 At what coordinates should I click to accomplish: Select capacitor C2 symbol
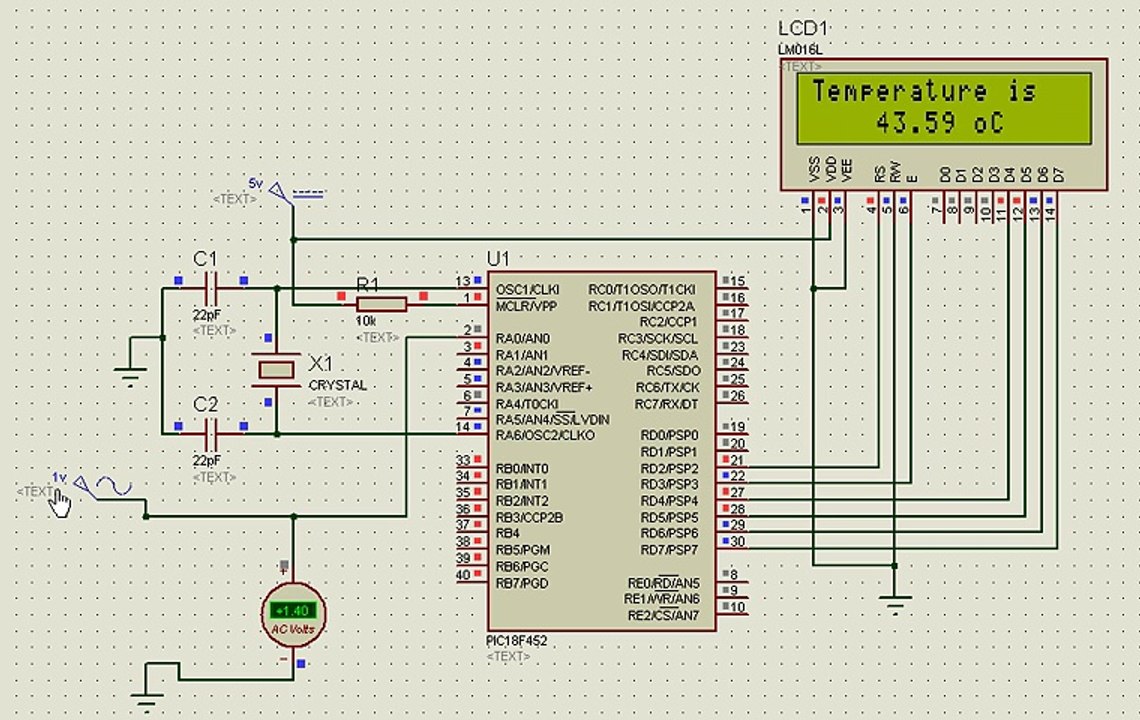coord(210,434)
